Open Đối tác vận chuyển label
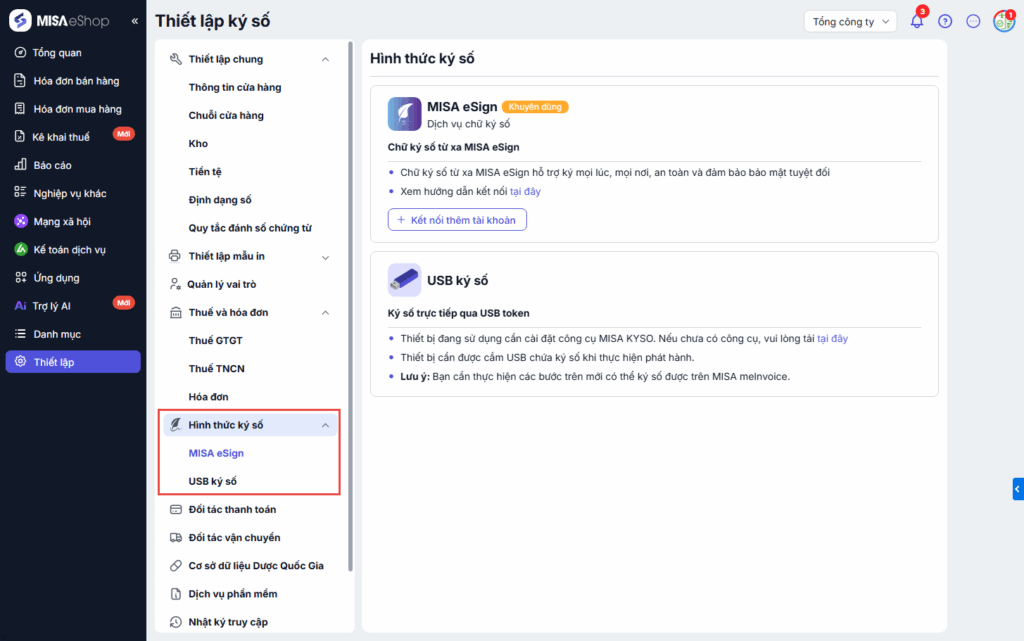Screen dimensions: 1024x641 click(x=234, y=537)
